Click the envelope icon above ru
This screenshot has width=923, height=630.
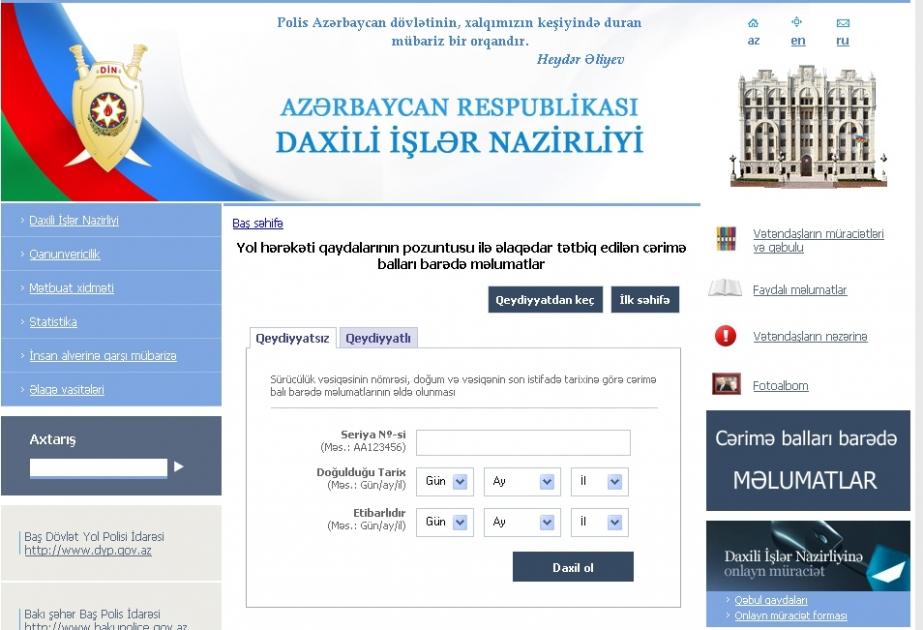(843, 23)
